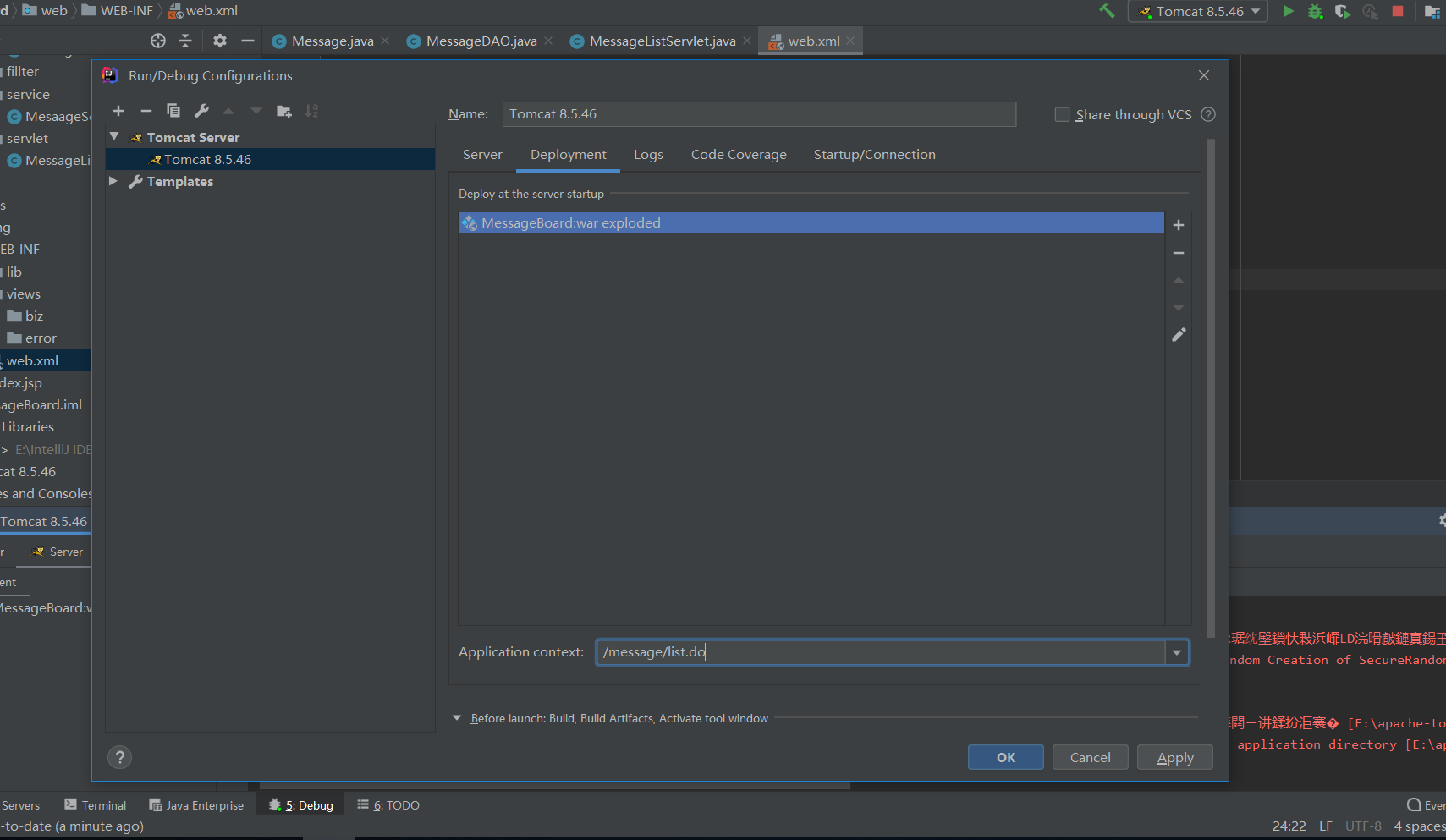This screenshot has width=1446, height=840.
Task: Switch to the Server tab
Action: tap(482, 155)
